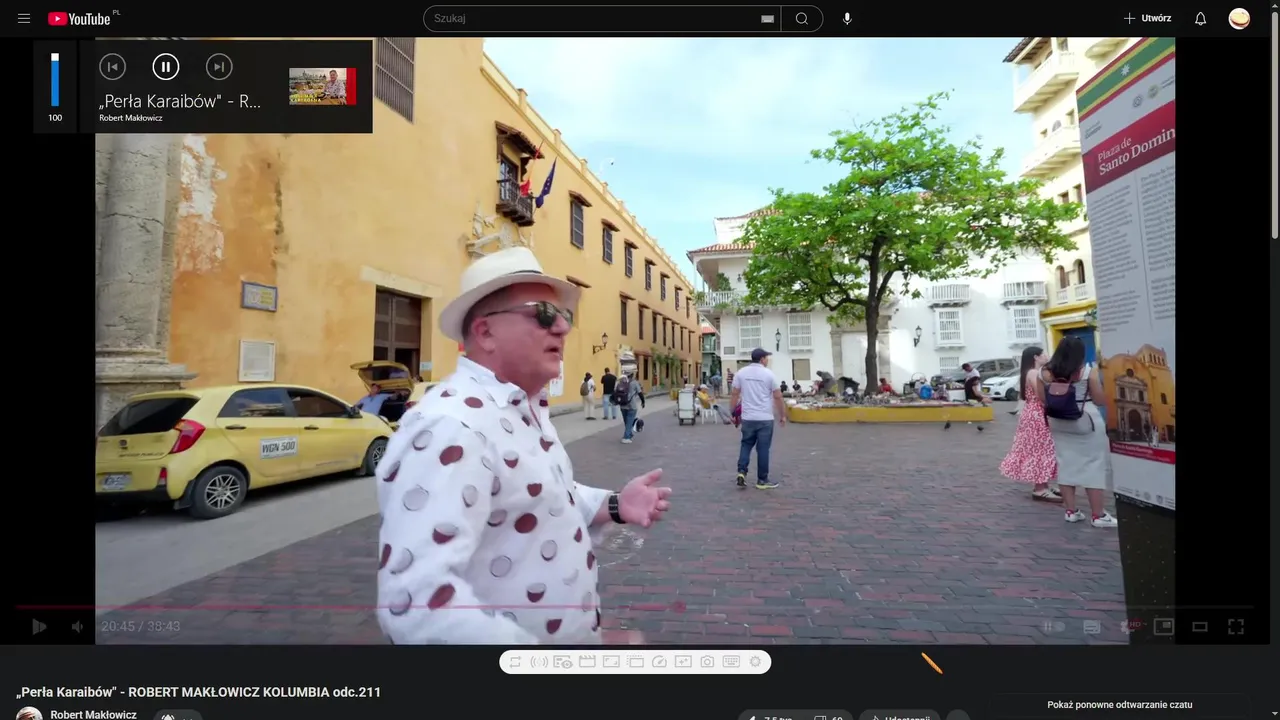Click the video frame to pause
The width and height of the screenshot is (1280, 720).
click(x=636, y=340)
